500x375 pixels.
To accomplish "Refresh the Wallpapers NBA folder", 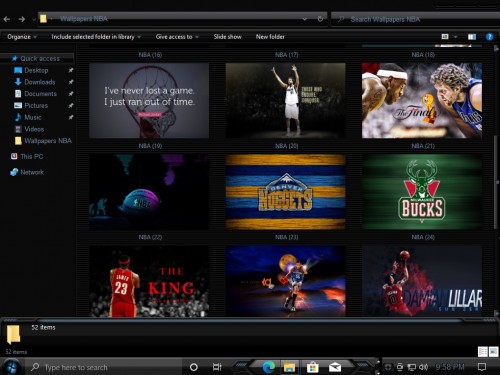I will click(320, 19).
